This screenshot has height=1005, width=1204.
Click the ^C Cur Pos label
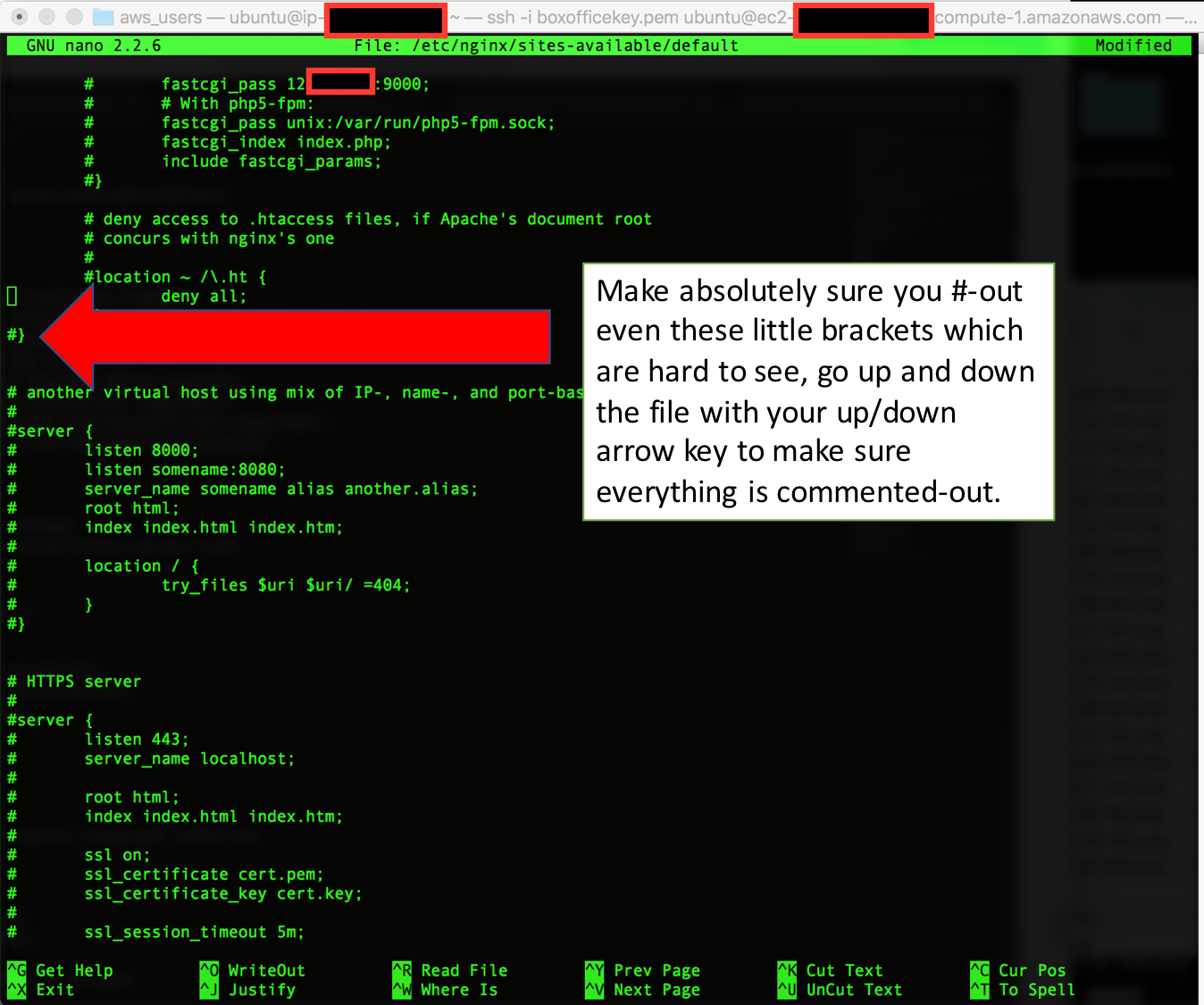click(x=1018, y=970)
